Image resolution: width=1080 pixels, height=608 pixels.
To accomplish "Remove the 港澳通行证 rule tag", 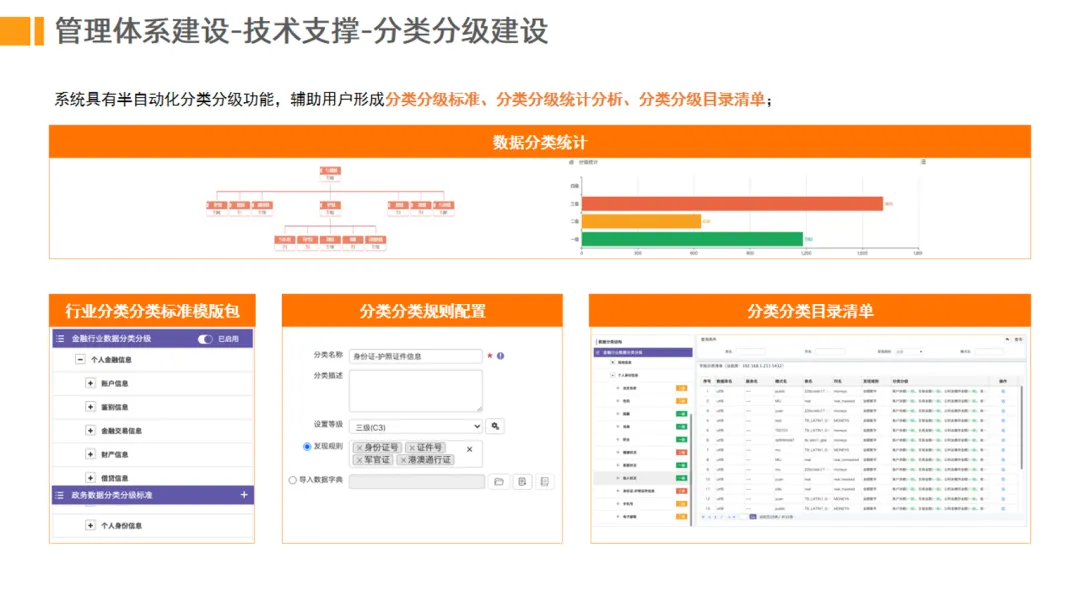I will coord(404,460).
